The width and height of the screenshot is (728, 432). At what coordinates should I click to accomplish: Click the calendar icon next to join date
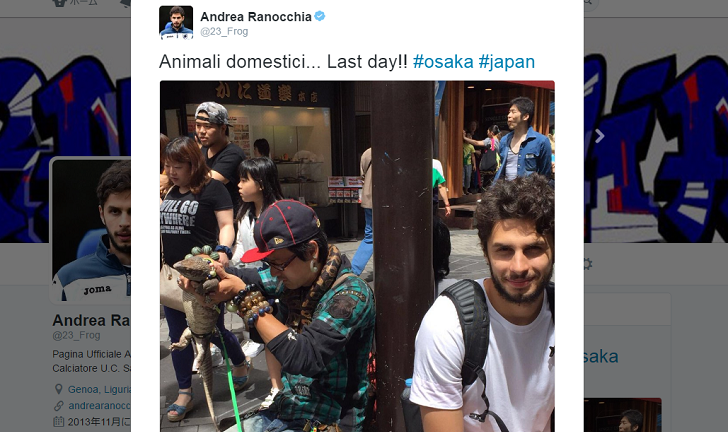point(58,422)
